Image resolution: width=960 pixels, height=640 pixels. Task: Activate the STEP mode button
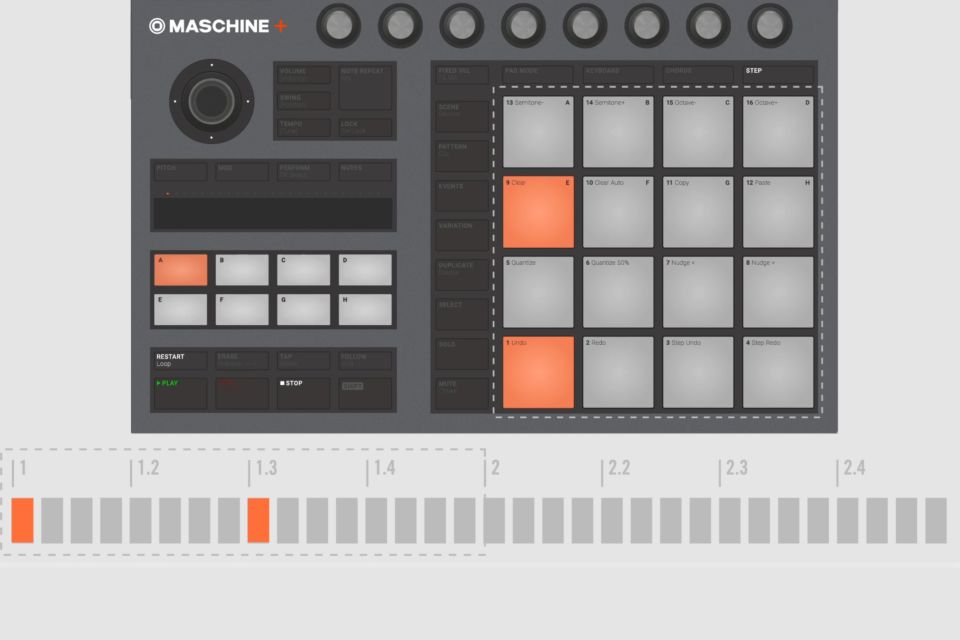tap(778, 74)
